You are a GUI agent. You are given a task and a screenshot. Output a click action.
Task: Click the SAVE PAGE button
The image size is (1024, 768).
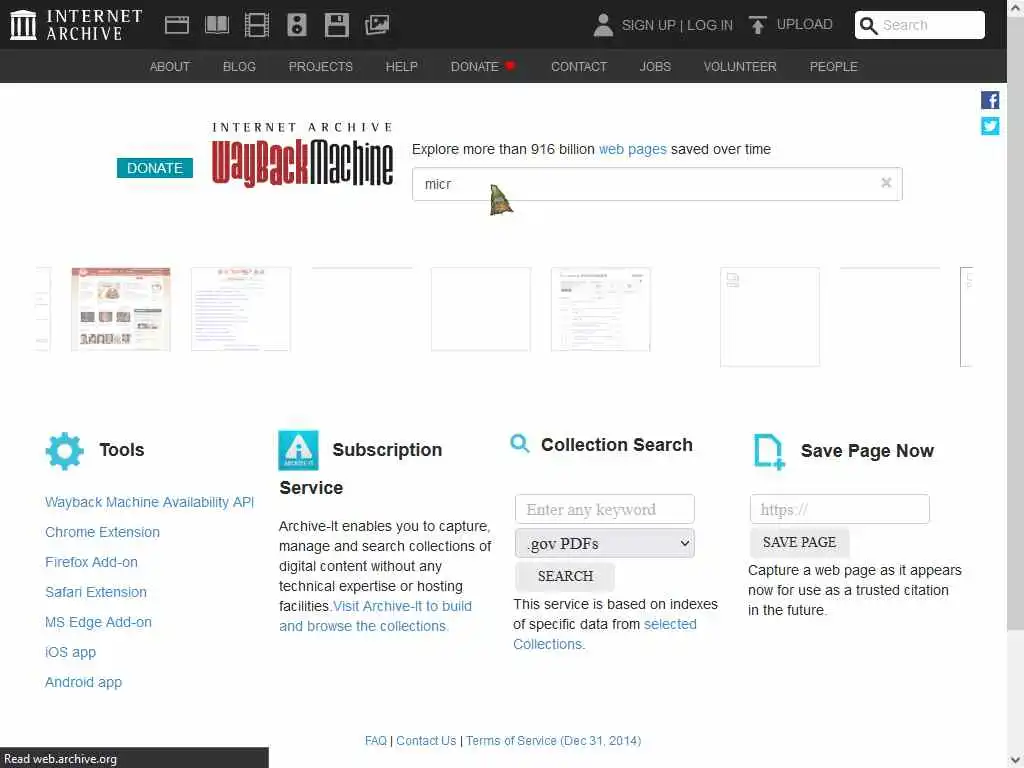point(799,542)
